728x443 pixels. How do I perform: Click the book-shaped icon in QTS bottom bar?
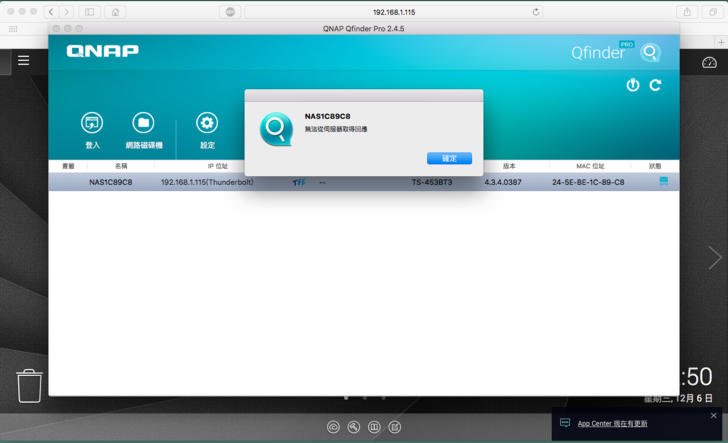[x=374, y=427]
